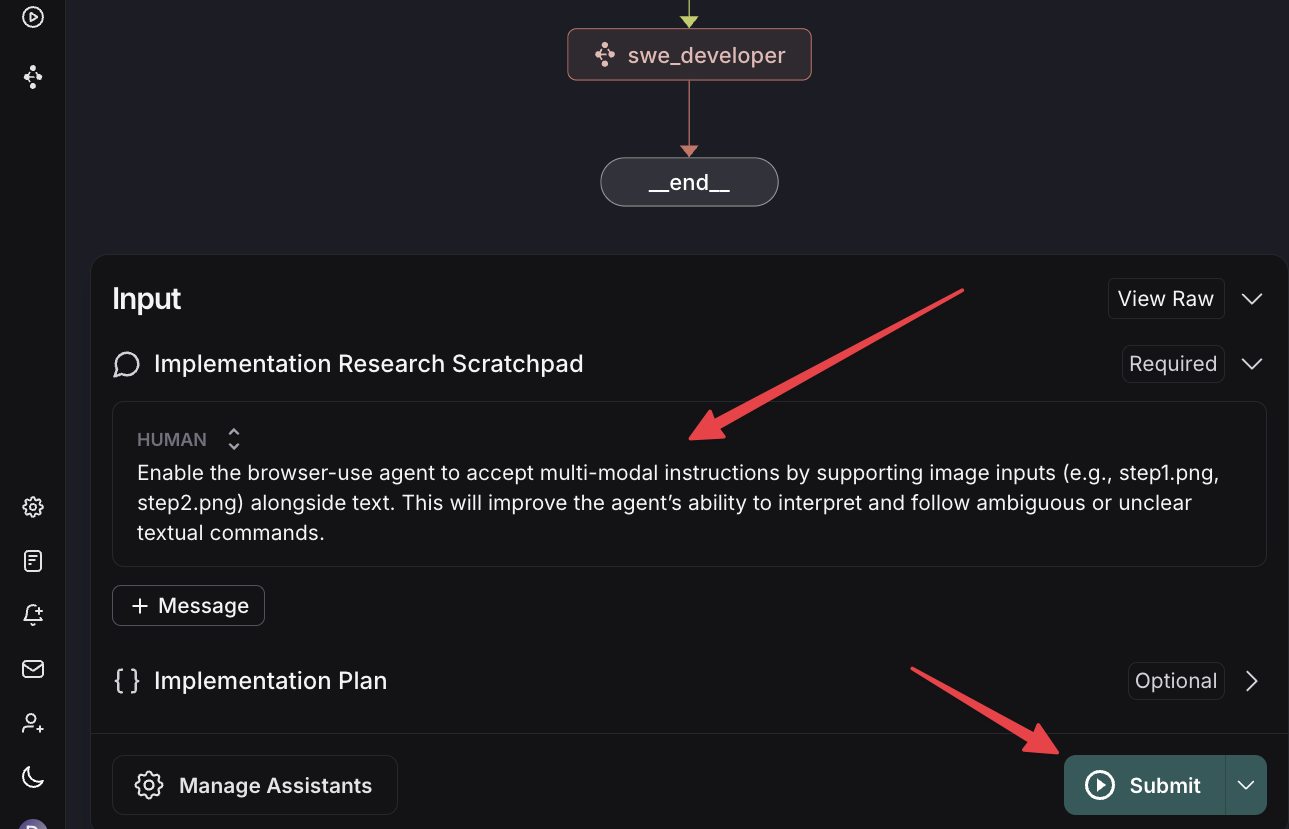
Task: Collapse the Implementation Research Scratchpad section
Action: (1252, 364)
